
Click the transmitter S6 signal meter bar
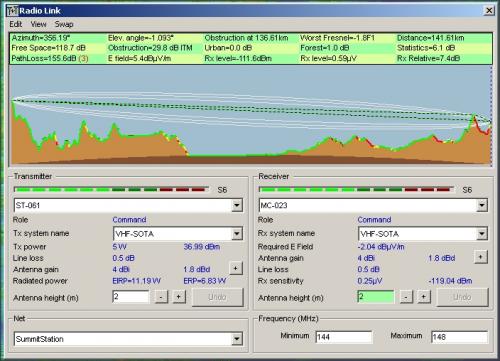pyautogui.click(x=111, y=190)
